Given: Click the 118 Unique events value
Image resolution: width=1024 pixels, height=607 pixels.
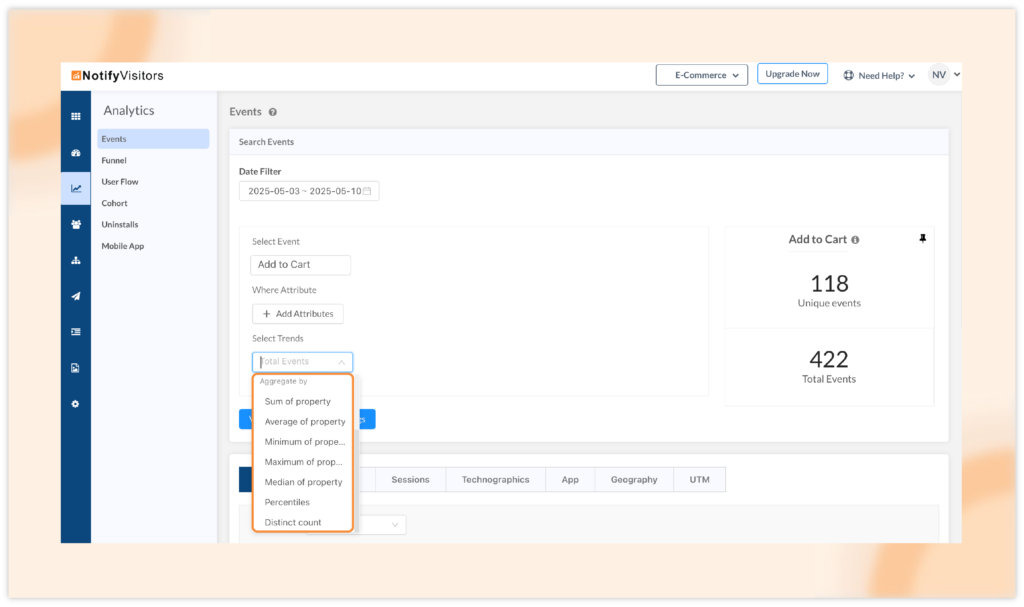Looking at the screenshot, I should click(x=829, y=284).
